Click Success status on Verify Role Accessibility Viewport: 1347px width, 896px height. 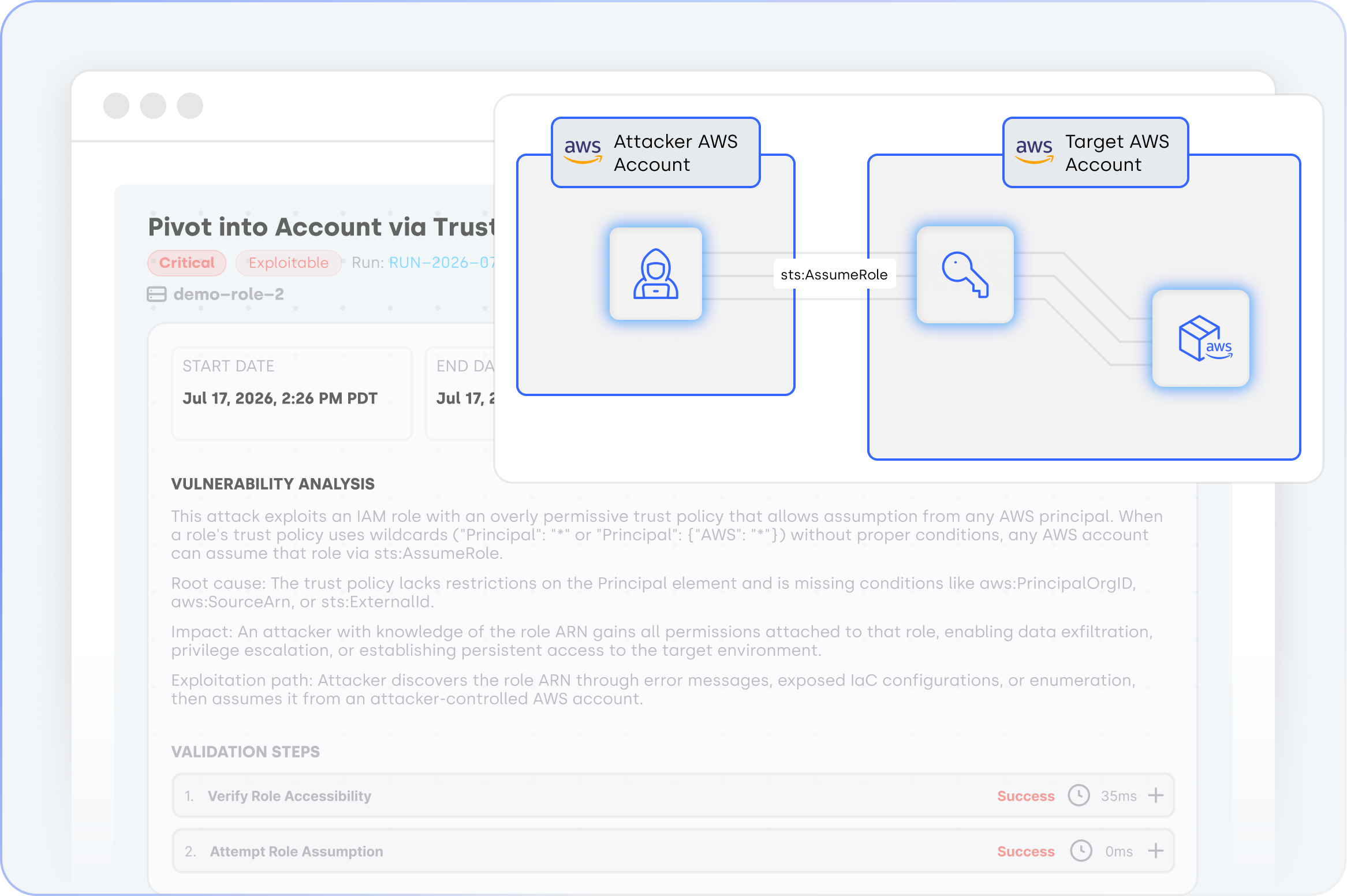pyautogui.click(x=1026, y=796)
